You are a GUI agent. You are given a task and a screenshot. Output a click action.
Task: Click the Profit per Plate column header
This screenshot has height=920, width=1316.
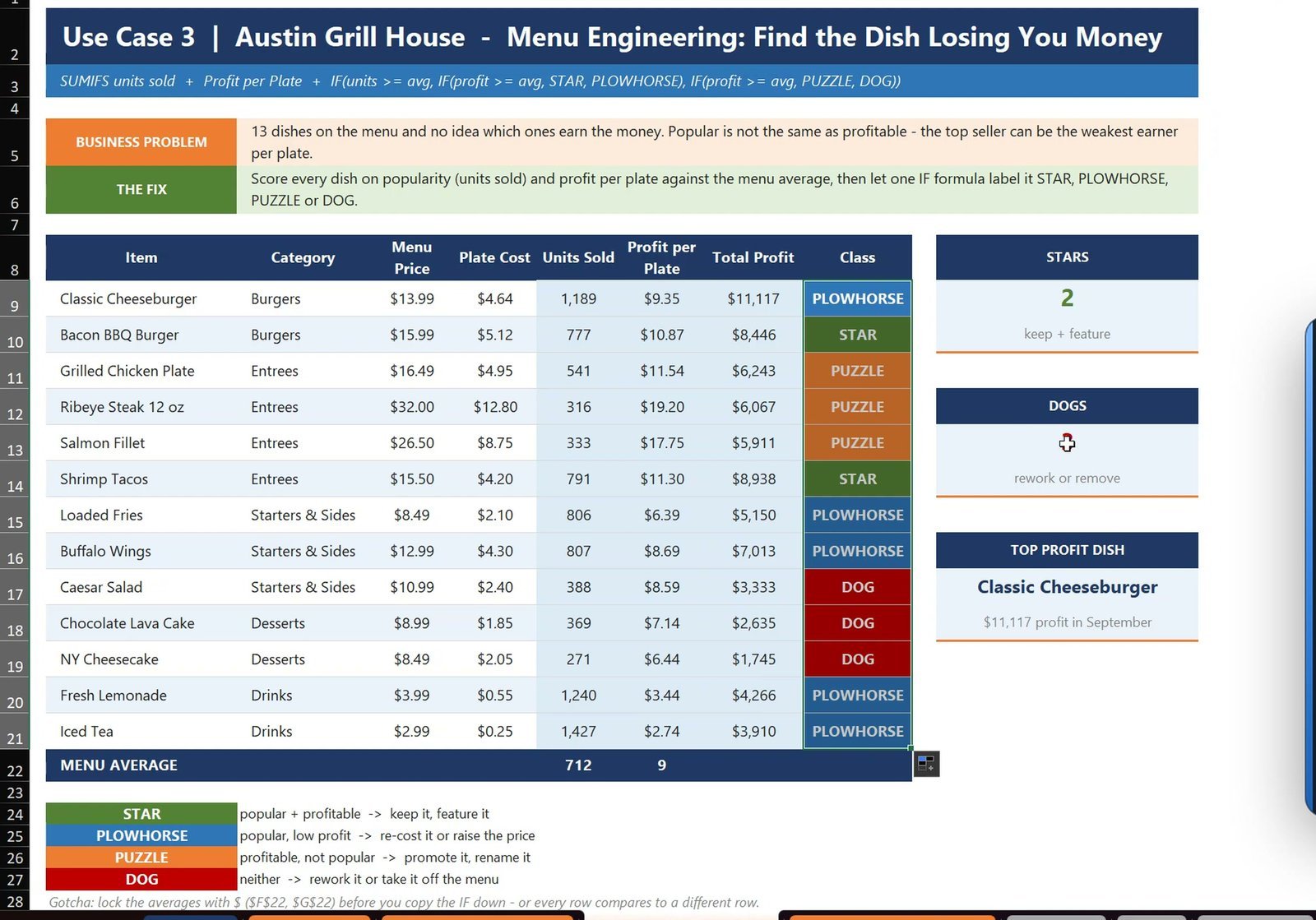pos(661,257)
